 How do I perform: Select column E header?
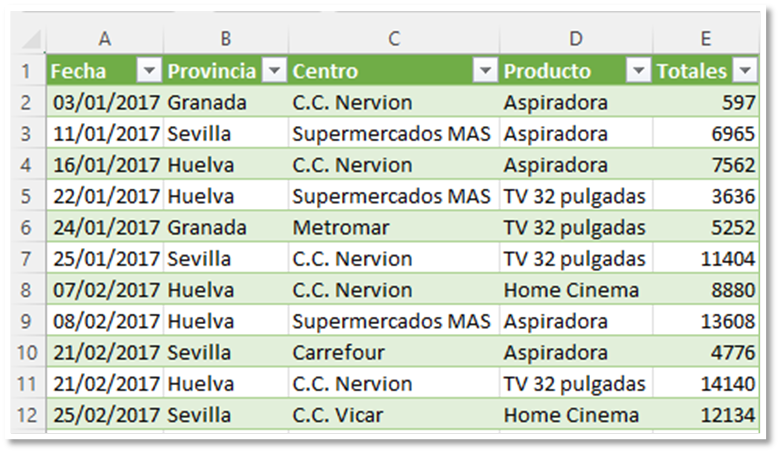[705, 39]
